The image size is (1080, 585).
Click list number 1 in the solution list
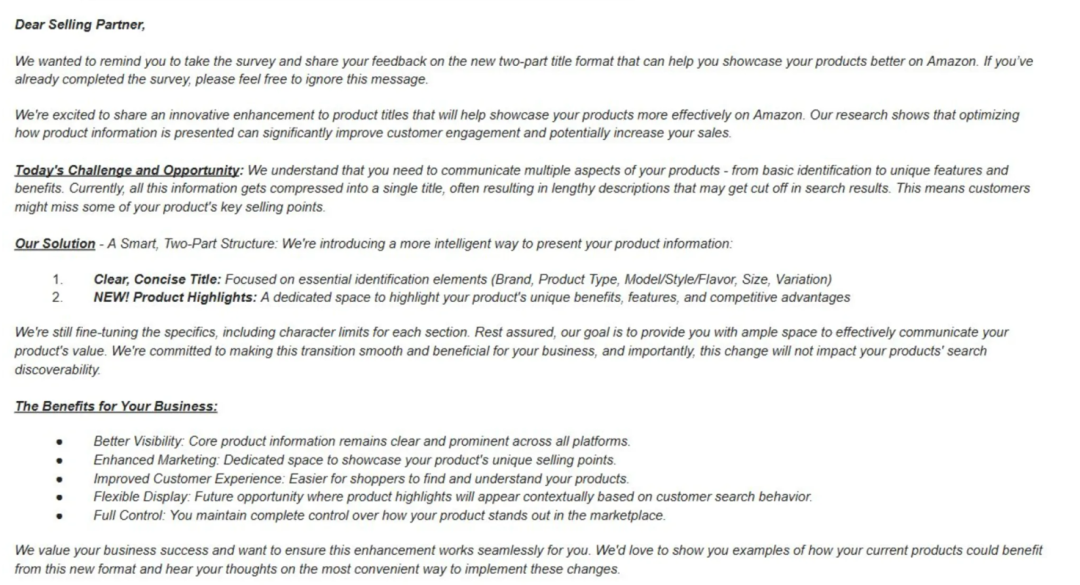(x=57, y=280)
